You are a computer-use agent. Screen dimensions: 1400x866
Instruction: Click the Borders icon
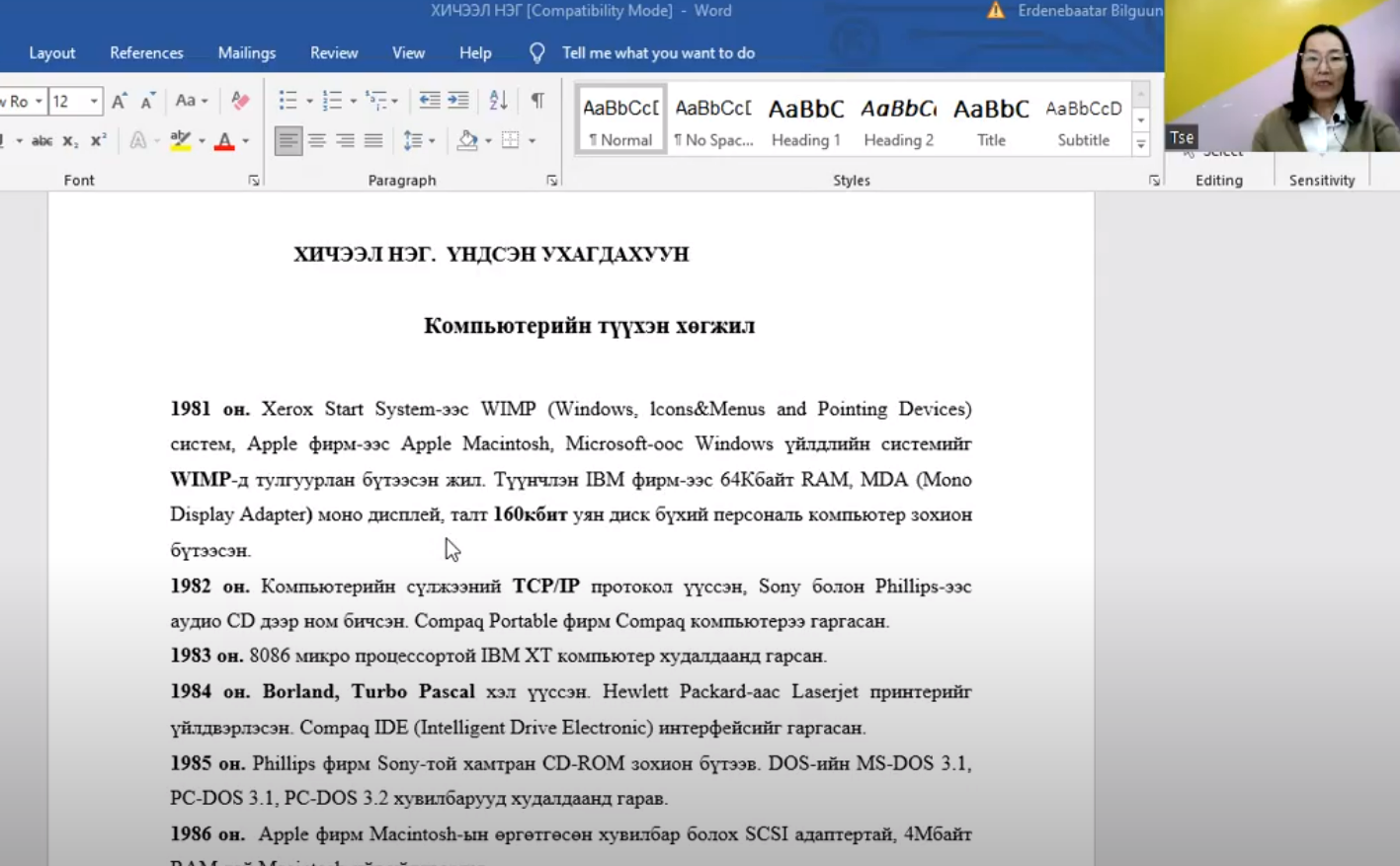coord(511,141)
